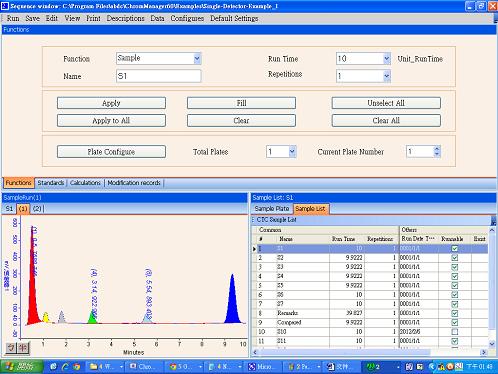Toggle Runnable checkbox for sample S5
The image size is (498, 374).
[x=454, y=285]
